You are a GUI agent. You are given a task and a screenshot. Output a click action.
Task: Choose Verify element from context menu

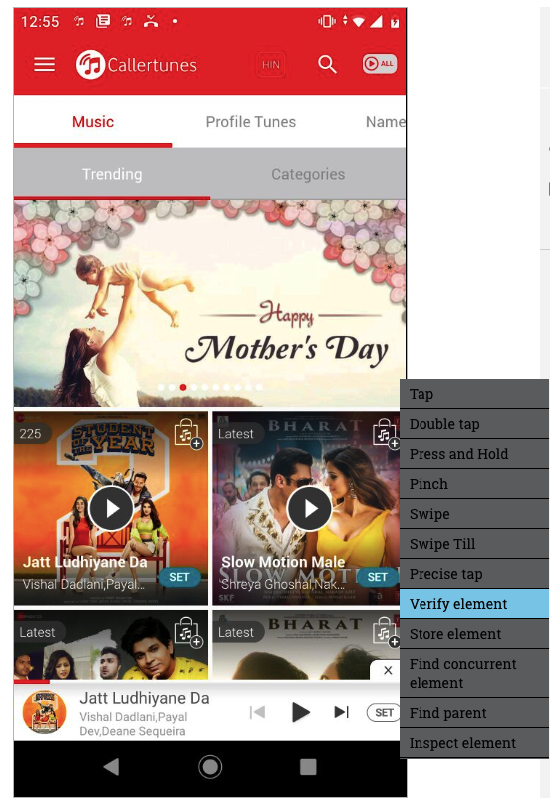point(474,604)
